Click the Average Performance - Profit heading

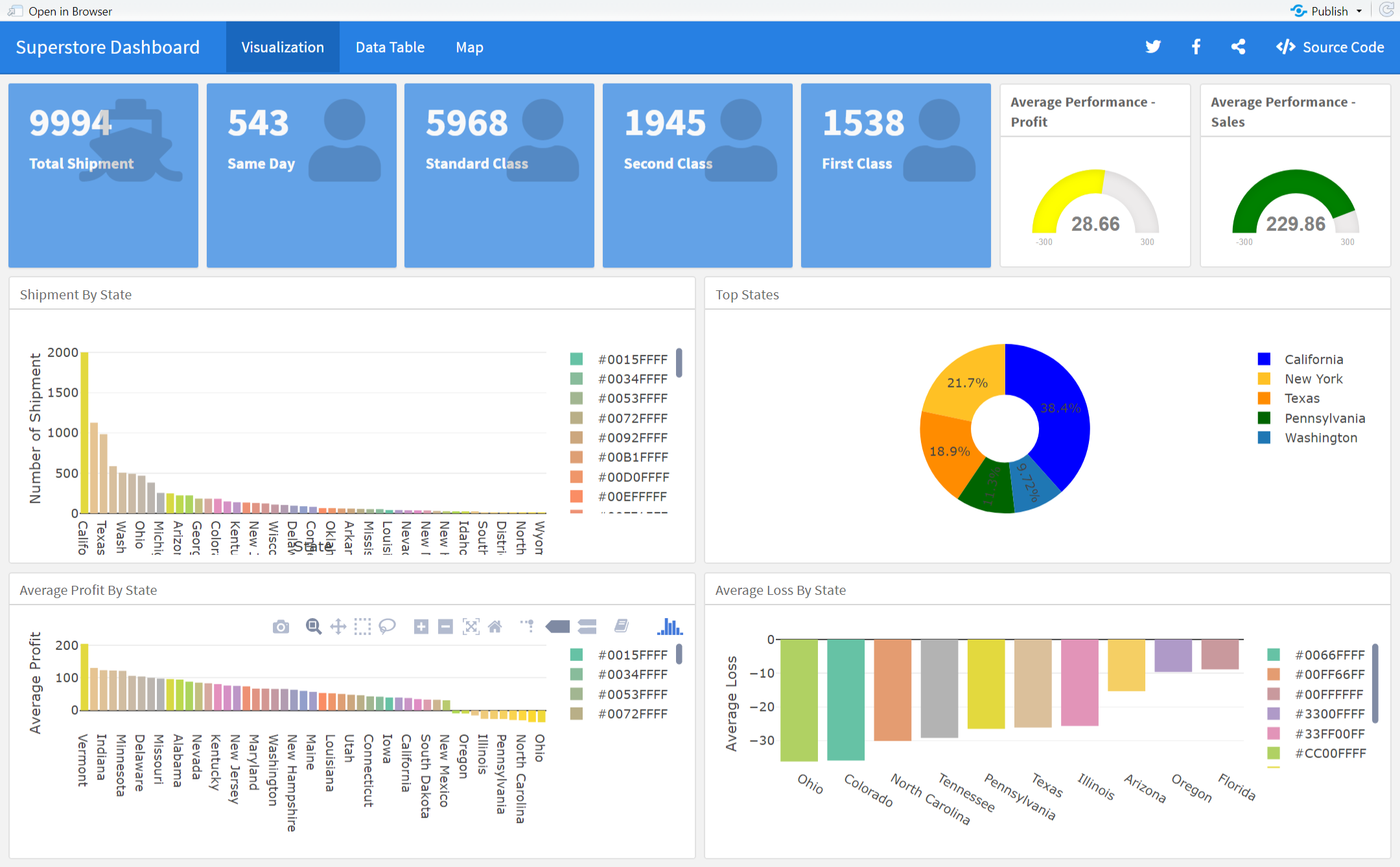coord(1083,111)
